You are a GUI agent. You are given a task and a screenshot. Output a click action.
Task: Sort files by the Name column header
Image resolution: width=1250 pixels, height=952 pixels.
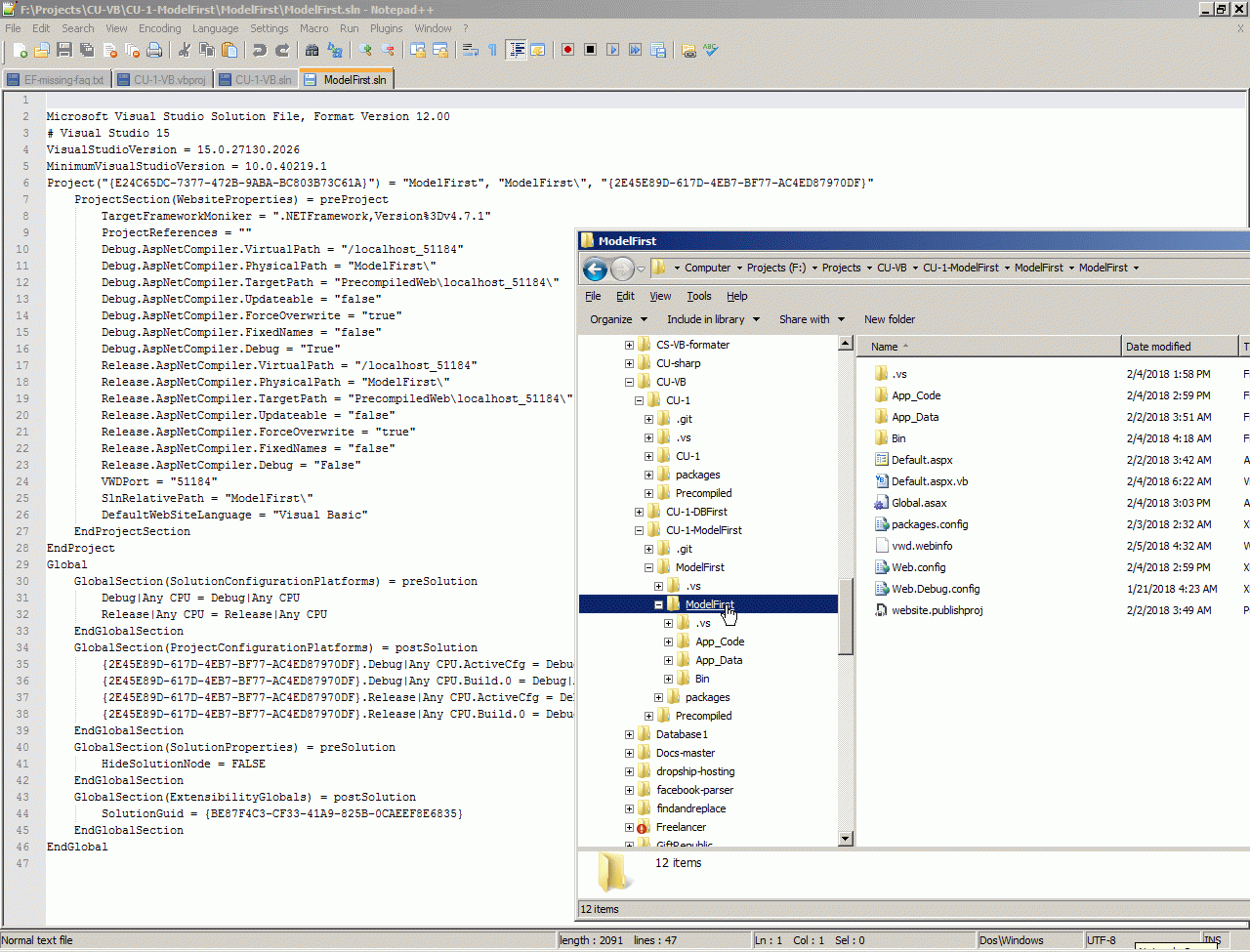point(989,347)
